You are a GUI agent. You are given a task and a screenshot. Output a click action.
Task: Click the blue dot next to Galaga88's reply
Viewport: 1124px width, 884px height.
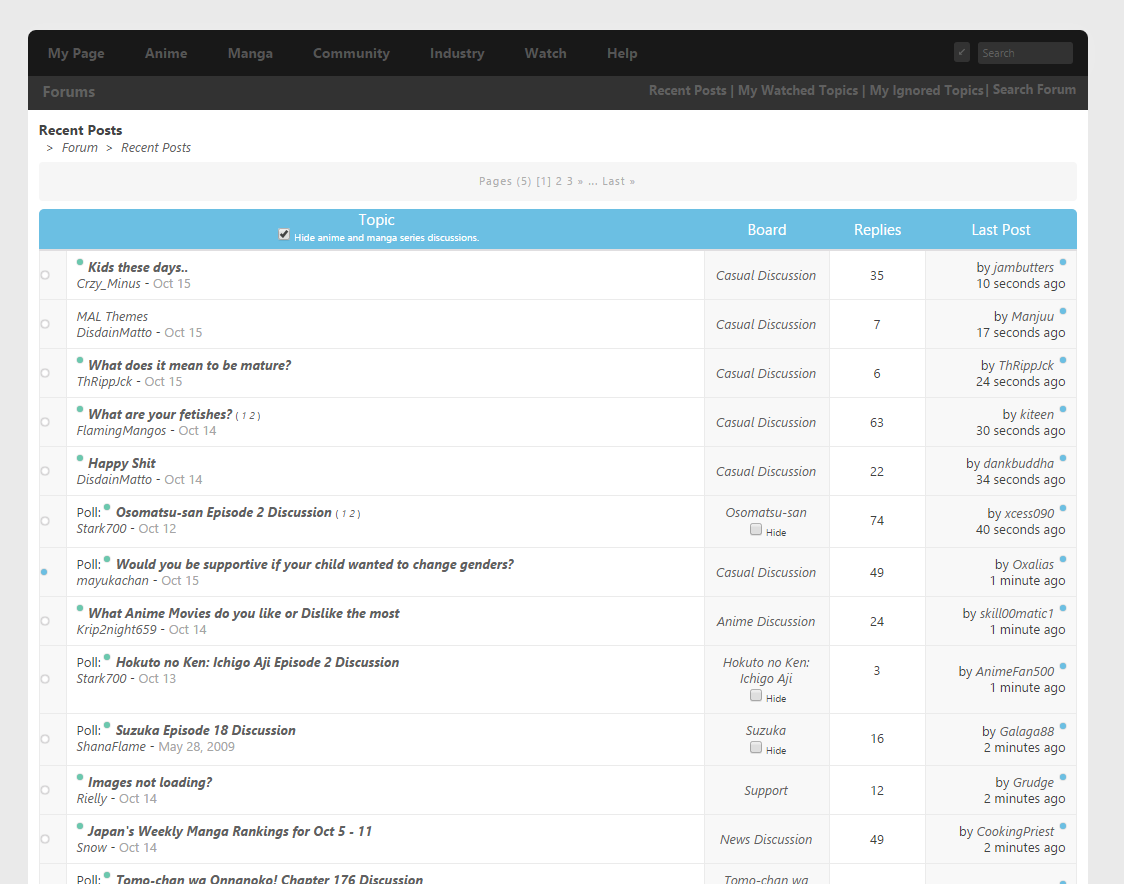(x=1062, y=724)
